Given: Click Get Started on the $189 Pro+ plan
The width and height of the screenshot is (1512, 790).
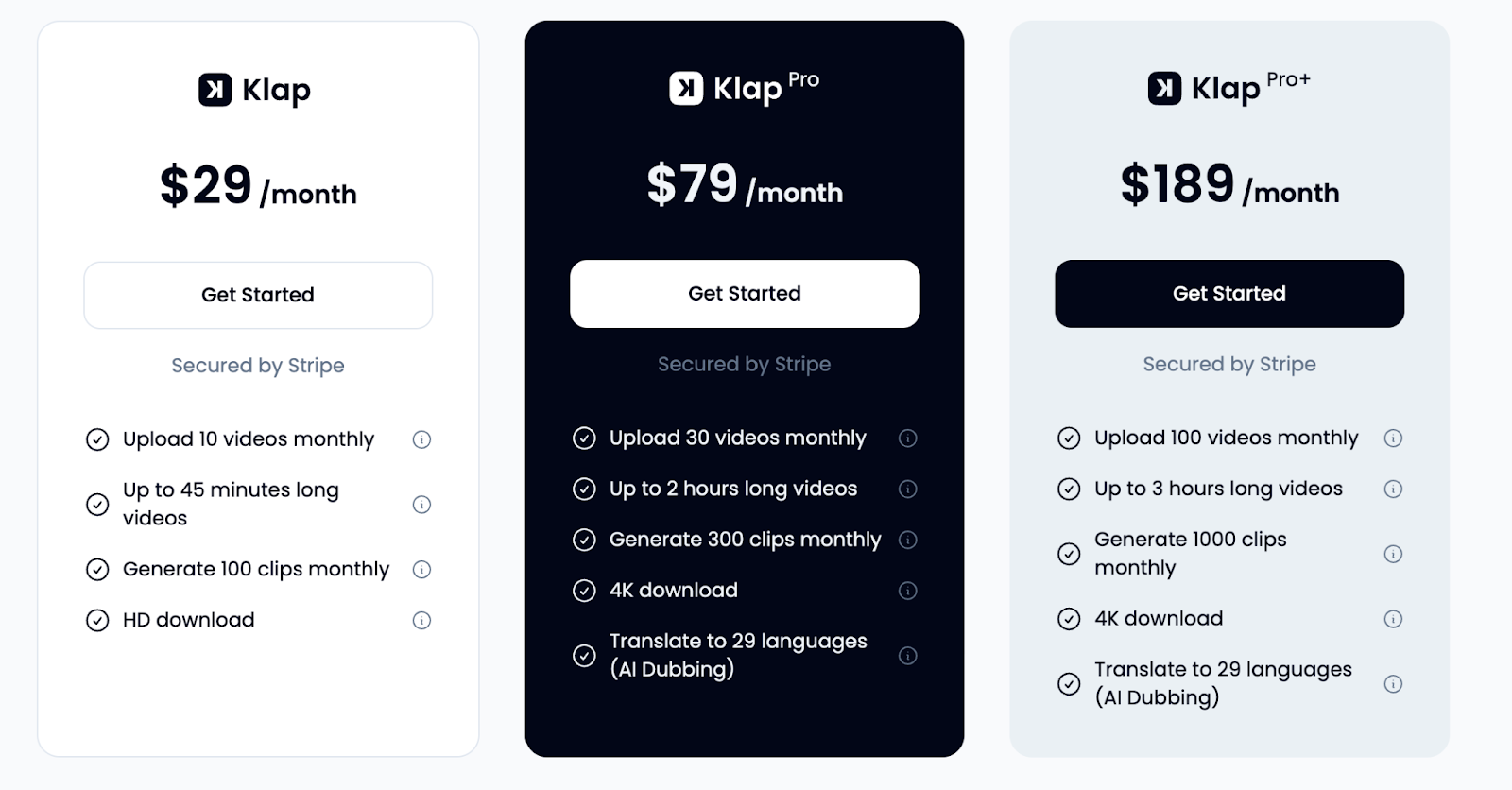Looking at the screenshot, I should 1229,294.
